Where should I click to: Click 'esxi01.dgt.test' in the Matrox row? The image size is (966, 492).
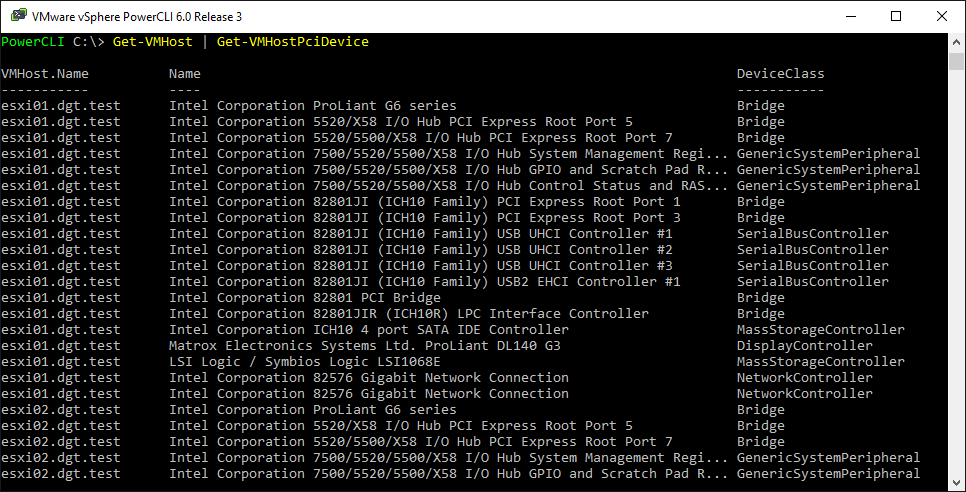pyautogui.click(x=61, y=346)
